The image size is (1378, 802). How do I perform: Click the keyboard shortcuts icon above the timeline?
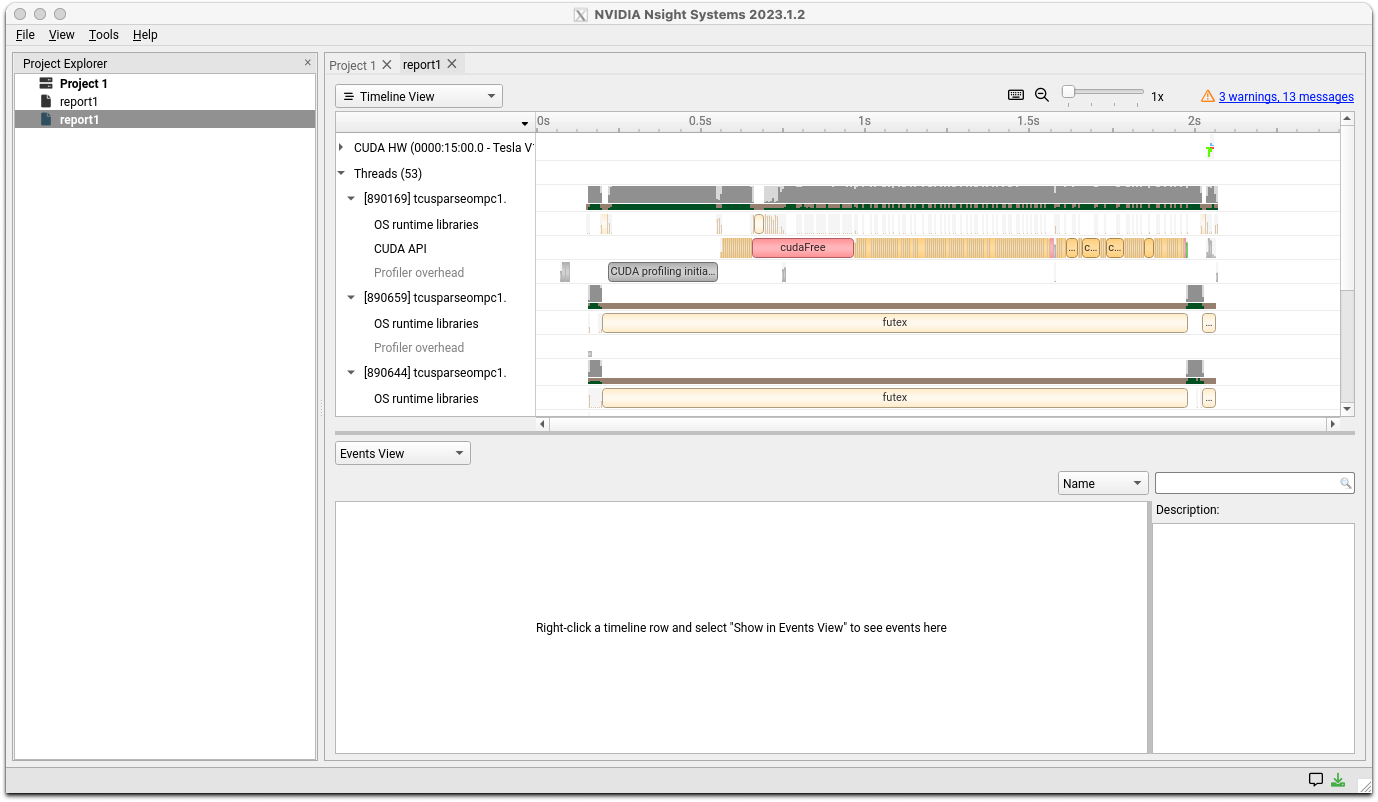pos(1016,95)
